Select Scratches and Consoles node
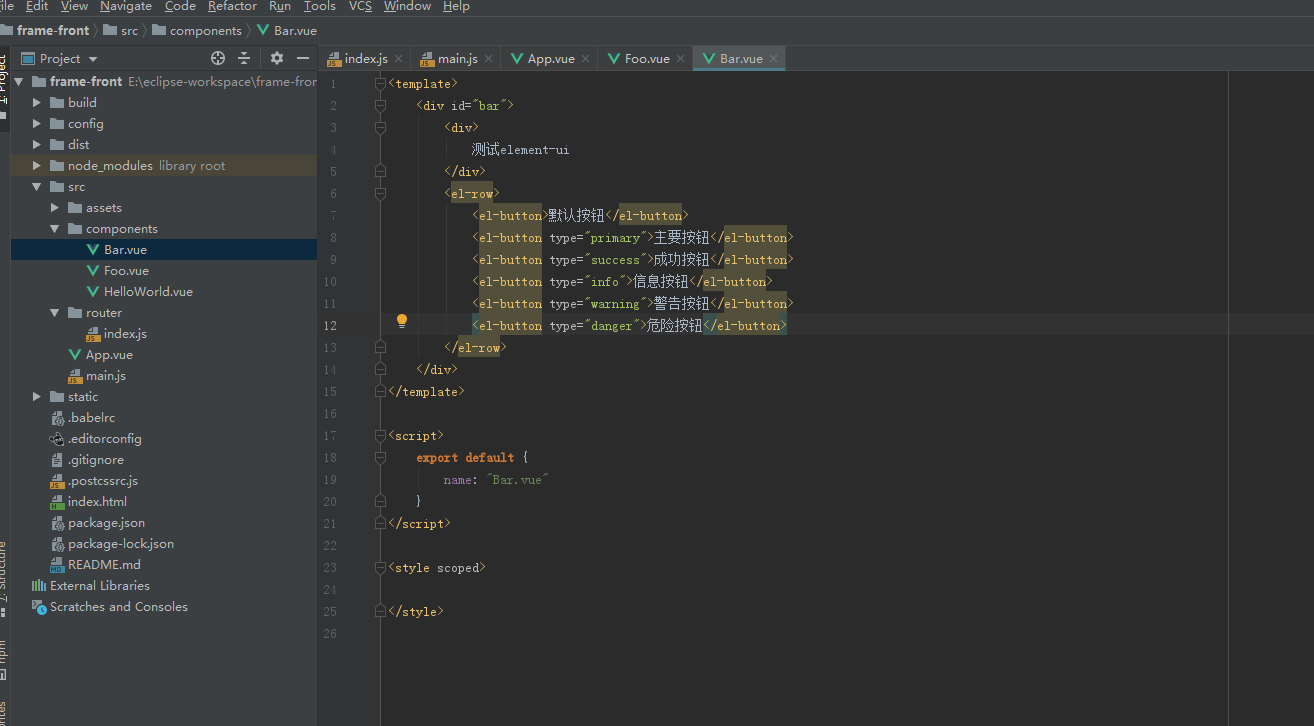 click(x=118, y=607)
